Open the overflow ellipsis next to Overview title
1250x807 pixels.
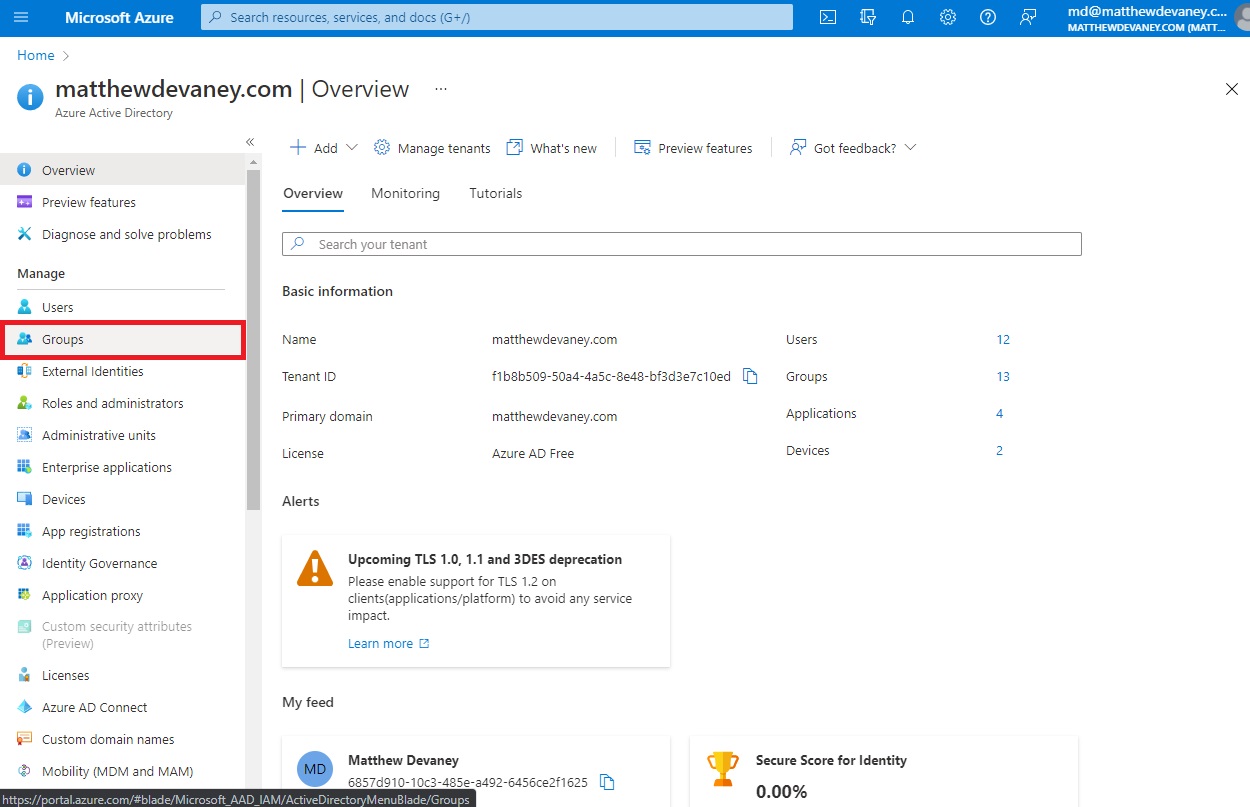point(440,89)
